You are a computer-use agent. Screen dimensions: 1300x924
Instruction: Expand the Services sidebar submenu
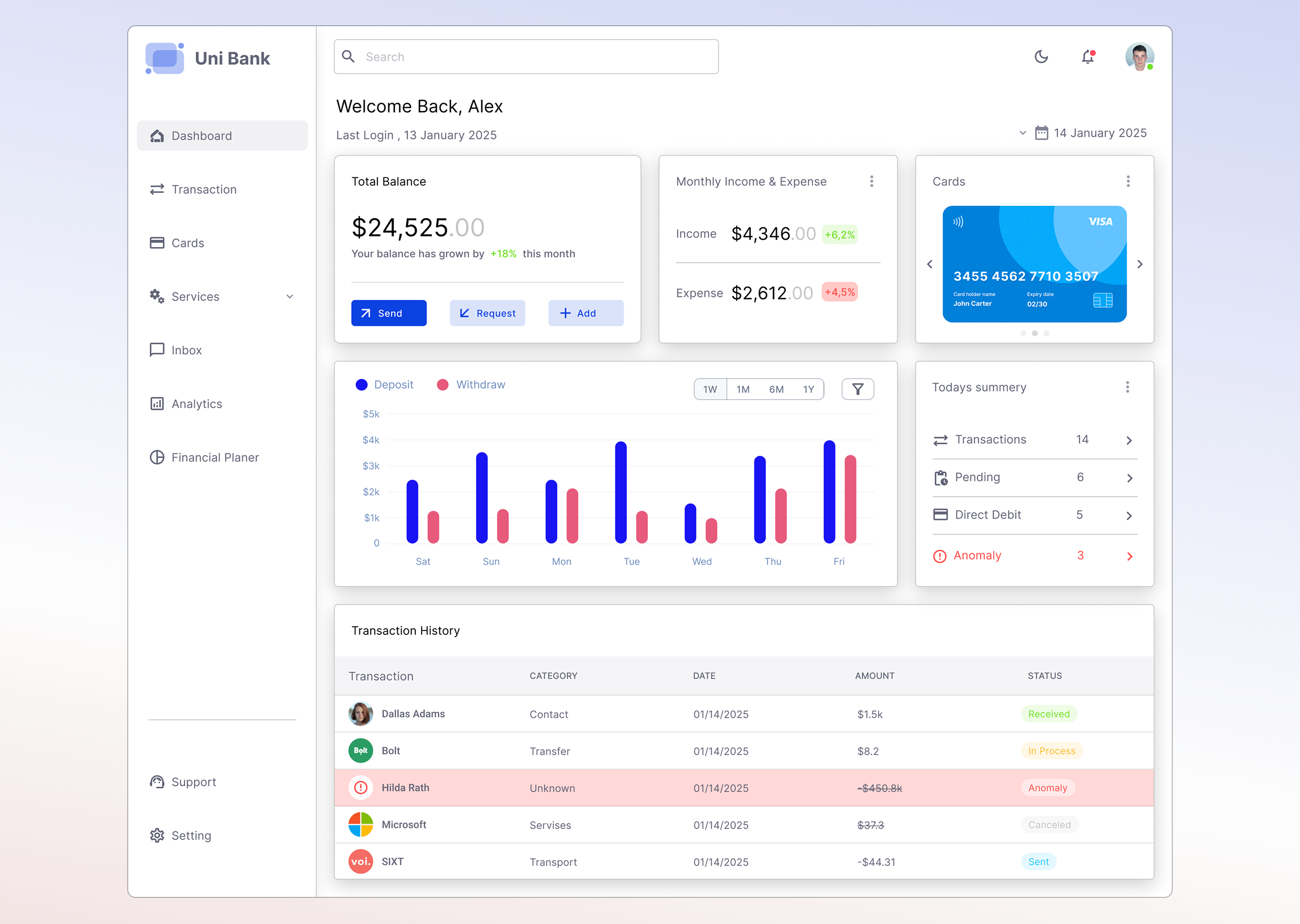coord(290,296)
